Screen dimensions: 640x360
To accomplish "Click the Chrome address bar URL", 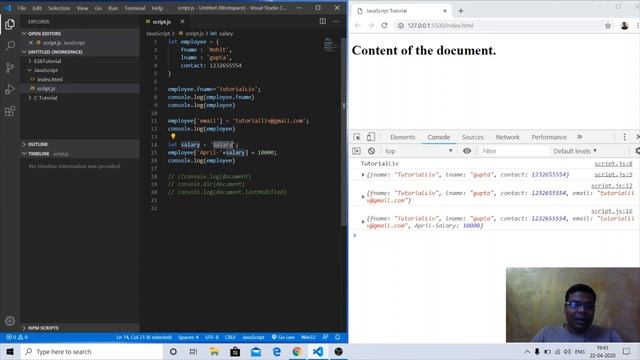I will click(440, 25).
